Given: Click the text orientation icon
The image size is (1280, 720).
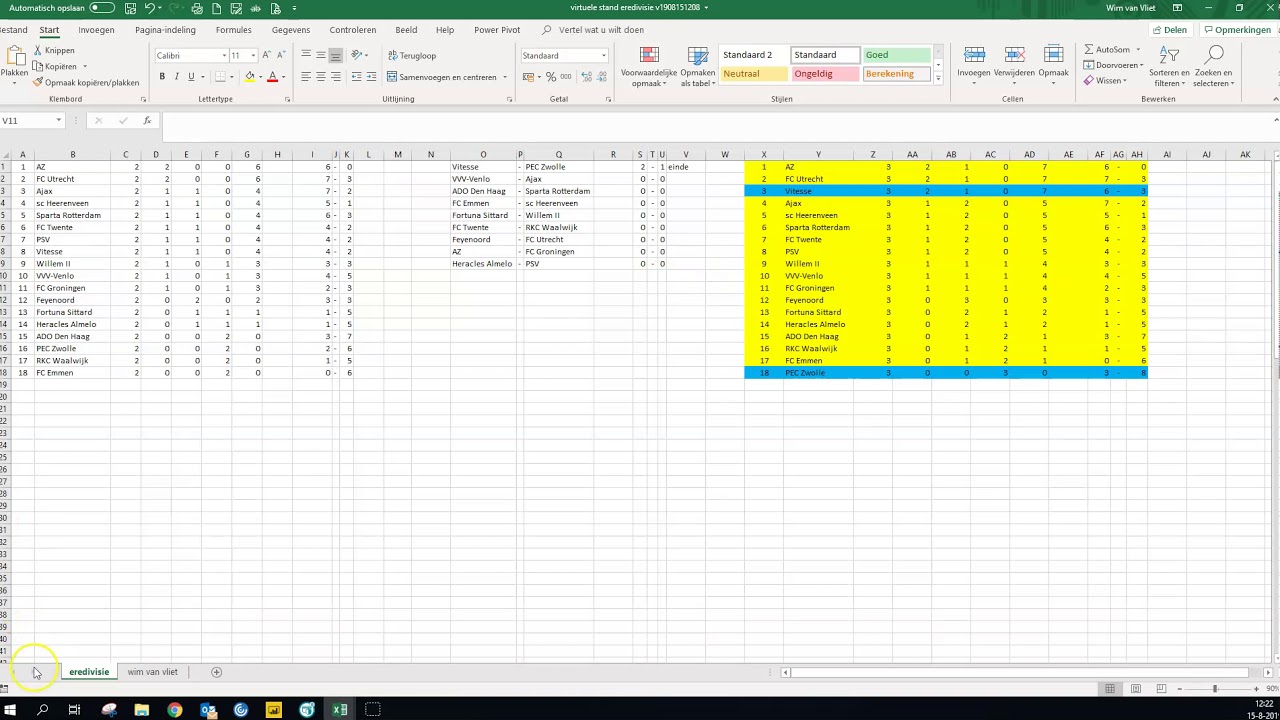Looking at the screenshot, I should (358, 55).
